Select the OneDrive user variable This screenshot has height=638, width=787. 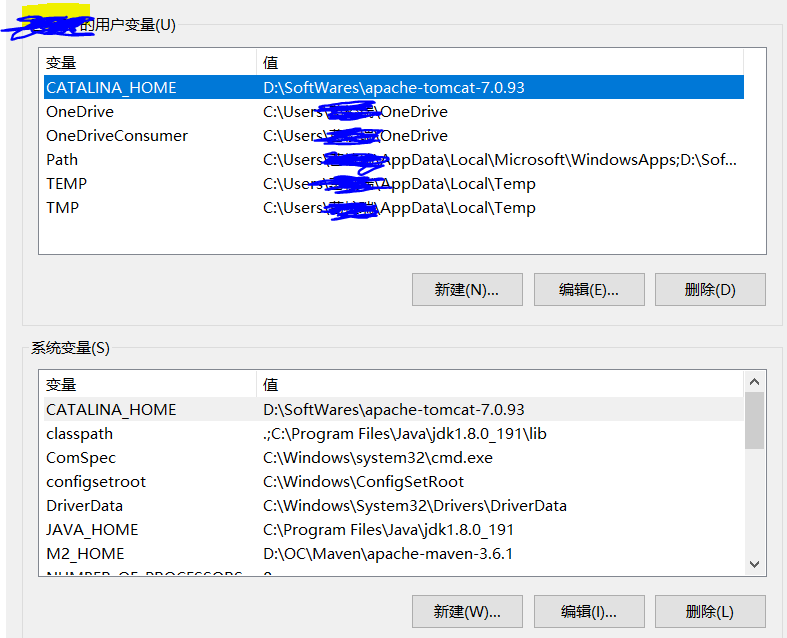[394, 111]
